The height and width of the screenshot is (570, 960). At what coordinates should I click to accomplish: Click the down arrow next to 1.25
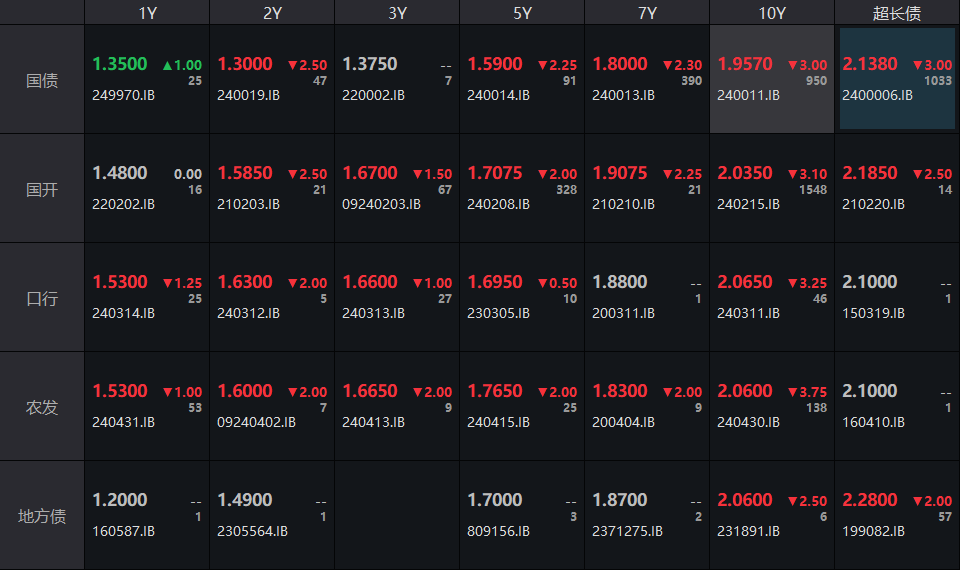tap(168, 283)
